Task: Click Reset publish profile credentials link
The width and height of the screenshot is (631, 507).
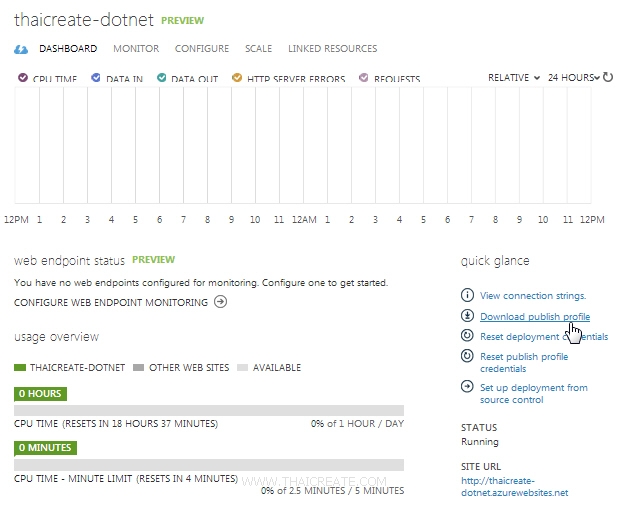Action: 524,363
